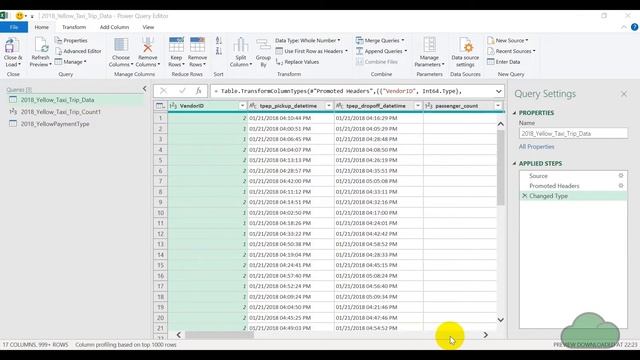Collapse the Queries pane
Screen dimensions: 640x360
[144, 89]
